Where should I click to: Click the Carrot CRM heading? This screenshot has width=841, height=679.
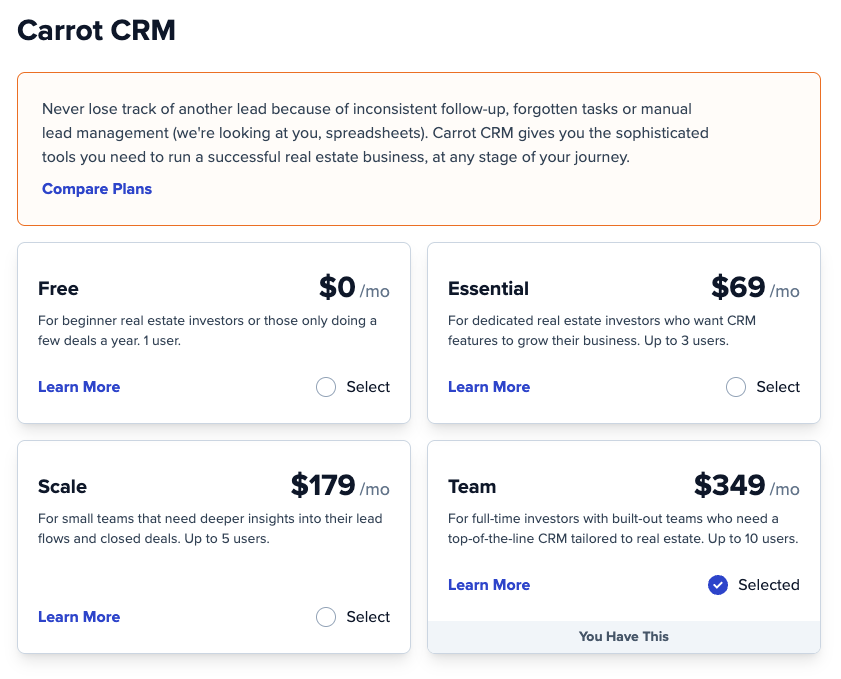pyautogui.click(x=97, y=30)
